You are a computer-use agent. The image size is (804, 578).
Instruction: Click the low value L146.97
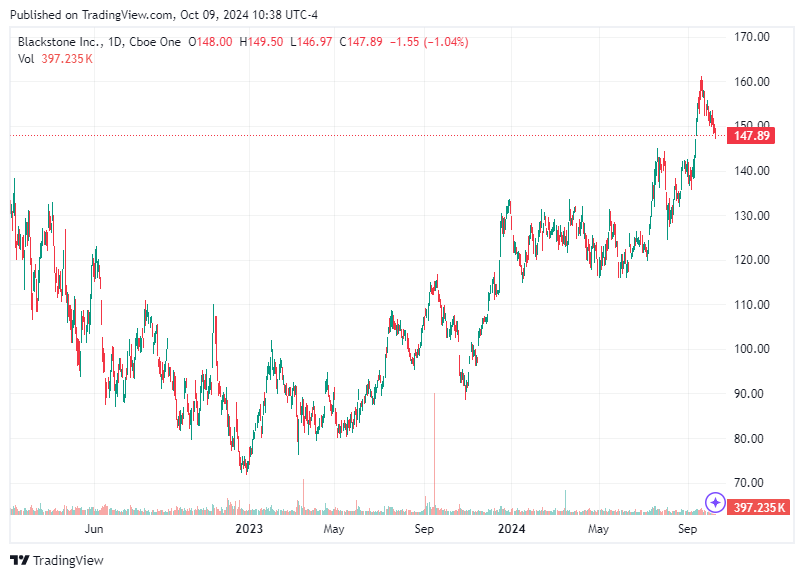pos(311,42)
